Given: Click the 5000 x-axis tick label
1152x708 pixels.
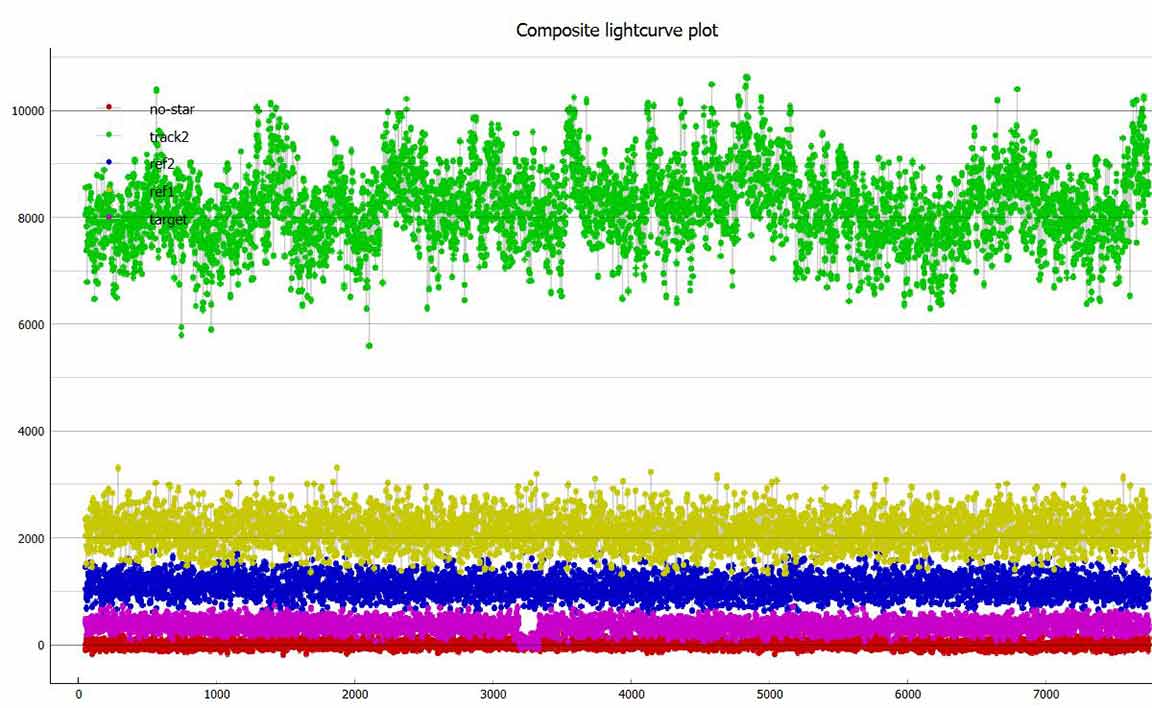Looking at the screenshot, I should [x=769, y=694].
